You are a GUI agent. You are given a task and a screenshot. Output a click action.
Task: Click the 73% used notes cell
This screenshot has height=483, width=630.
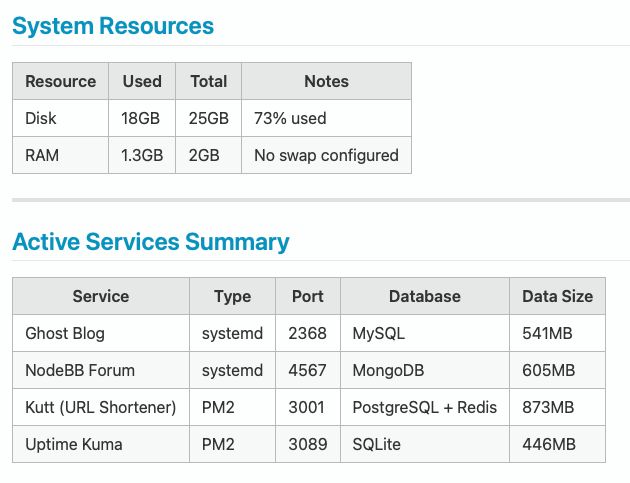tap(290, 118)
